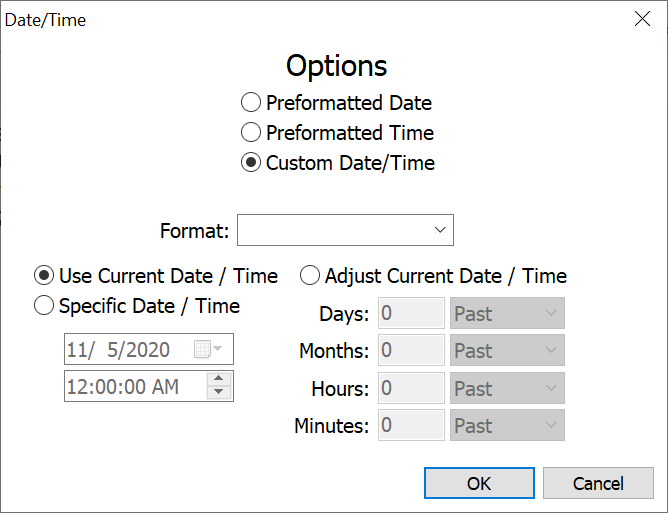Open the calendar picker icon in date field
Viewport: 668px width, 513px height.
pyautogui.click(x=207, y=350)
